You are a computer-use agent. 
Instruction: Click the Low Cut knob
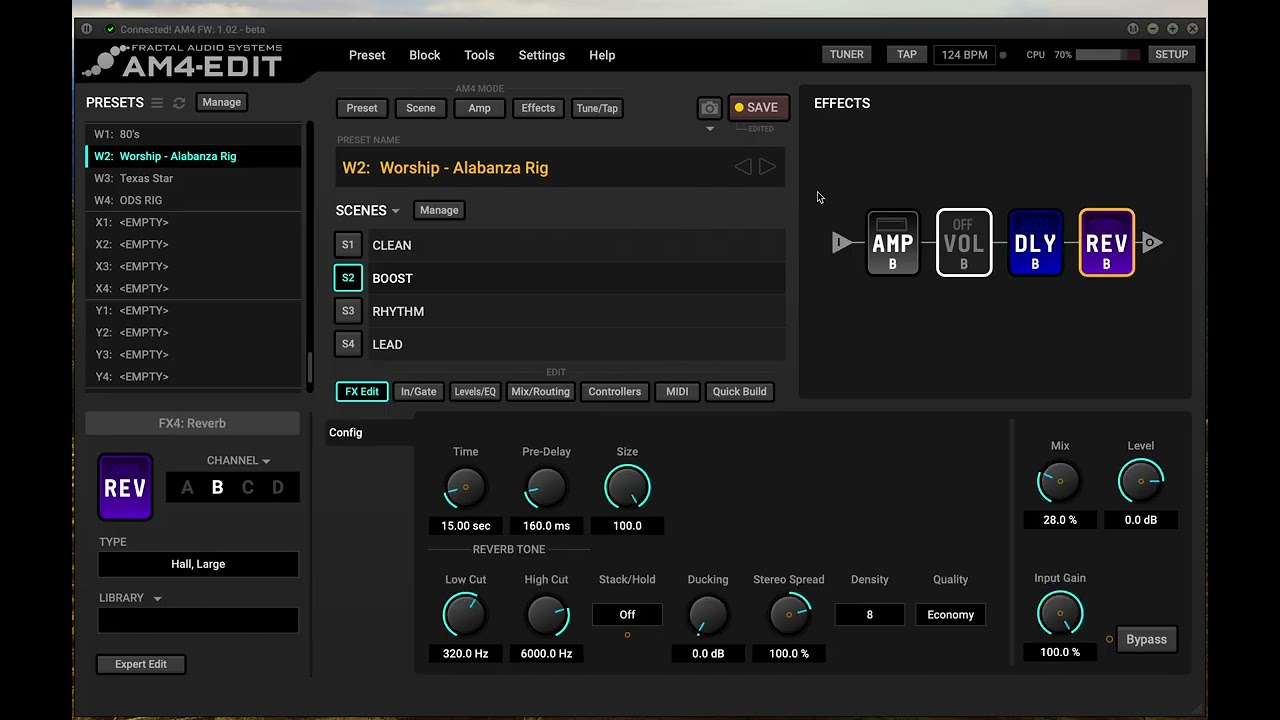[465, 615]
